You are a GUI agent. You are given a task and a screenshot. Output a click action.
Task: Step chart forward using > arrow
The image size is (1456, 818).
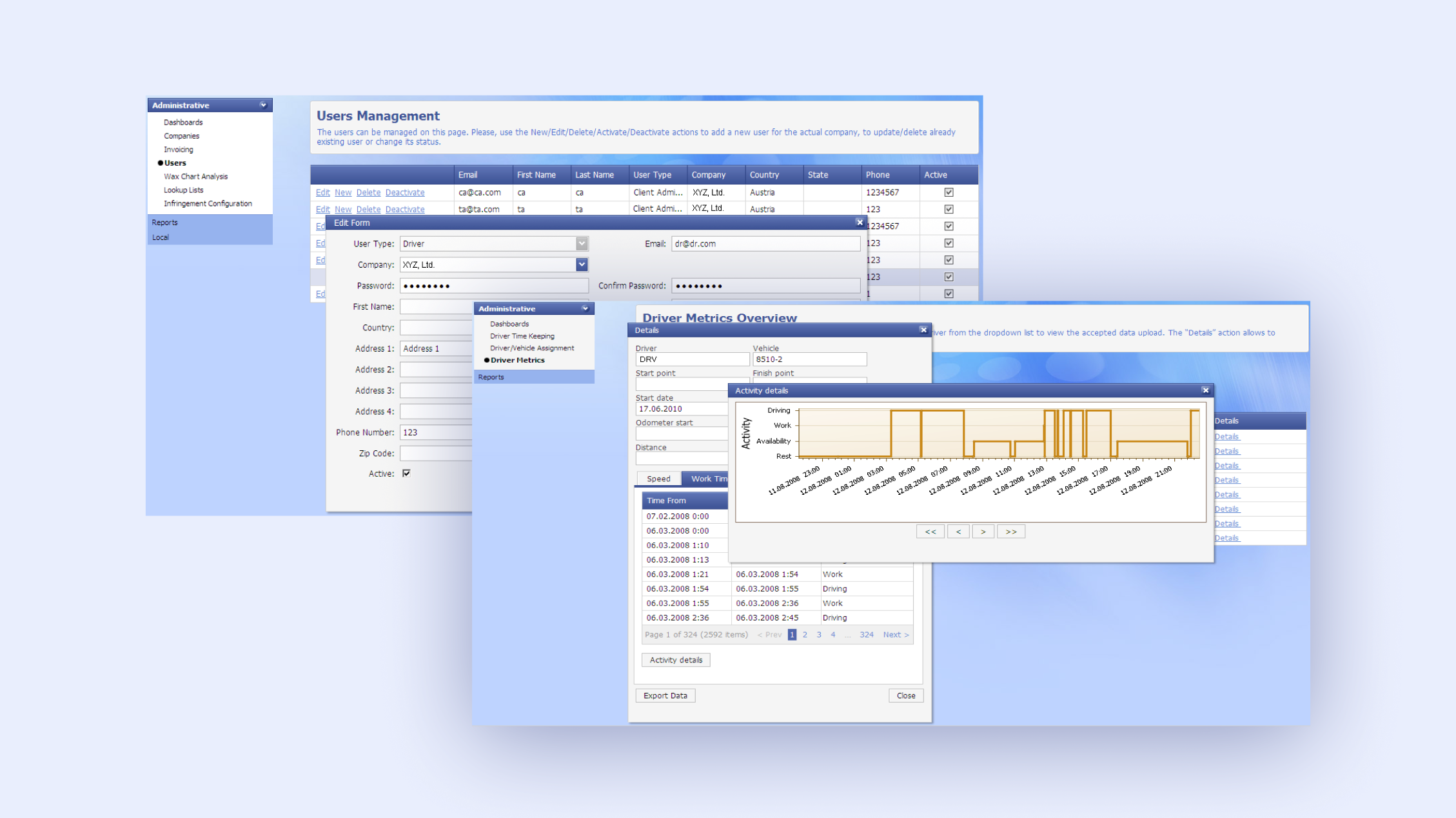tap(983, 531)
